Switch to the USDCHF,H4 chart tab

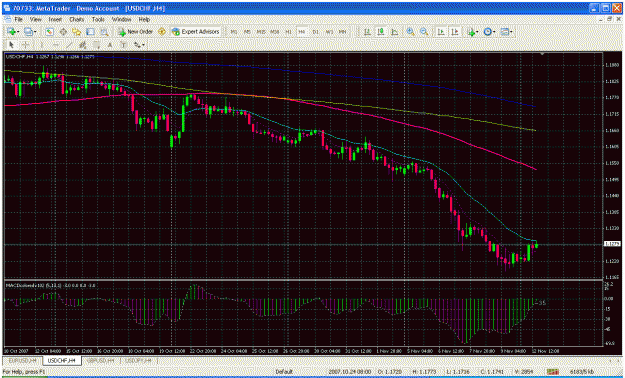(62, 360)
